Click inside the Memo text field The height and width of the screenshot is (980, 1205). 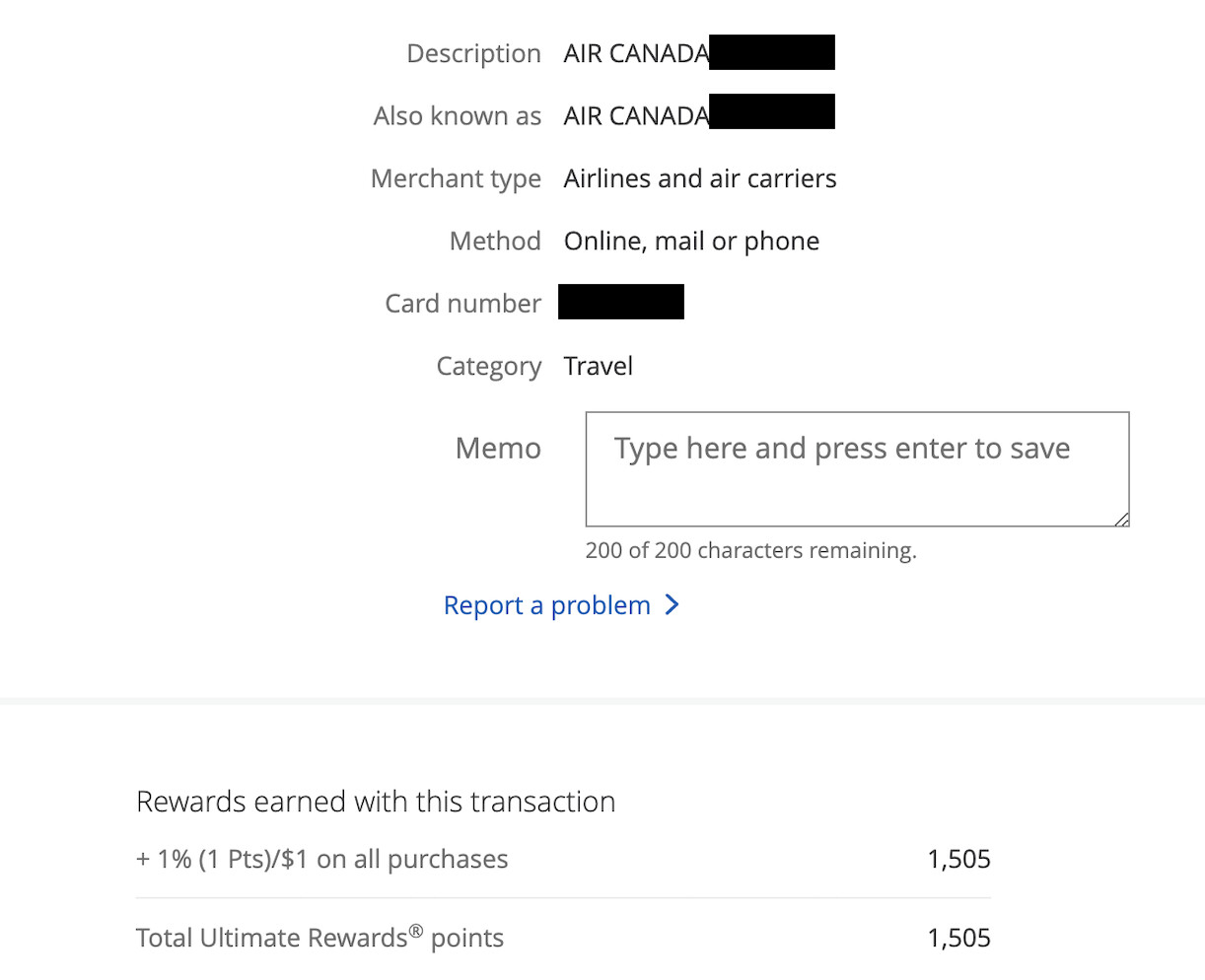856,469
